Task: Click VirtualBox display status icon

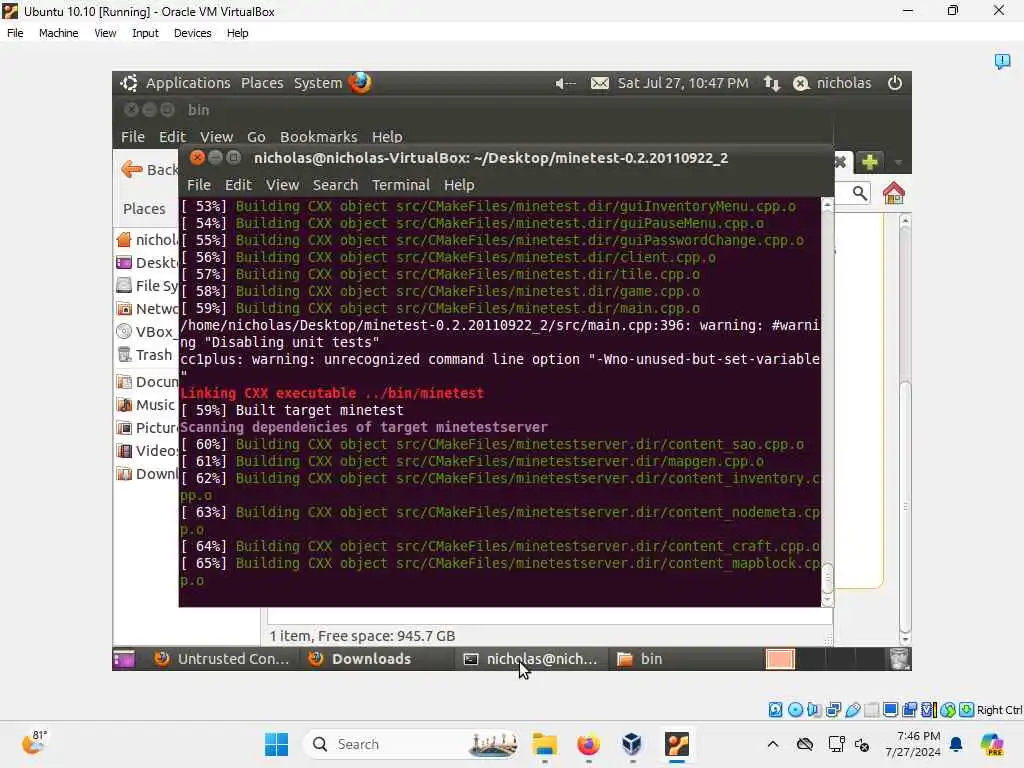Action: click(890, 710)
